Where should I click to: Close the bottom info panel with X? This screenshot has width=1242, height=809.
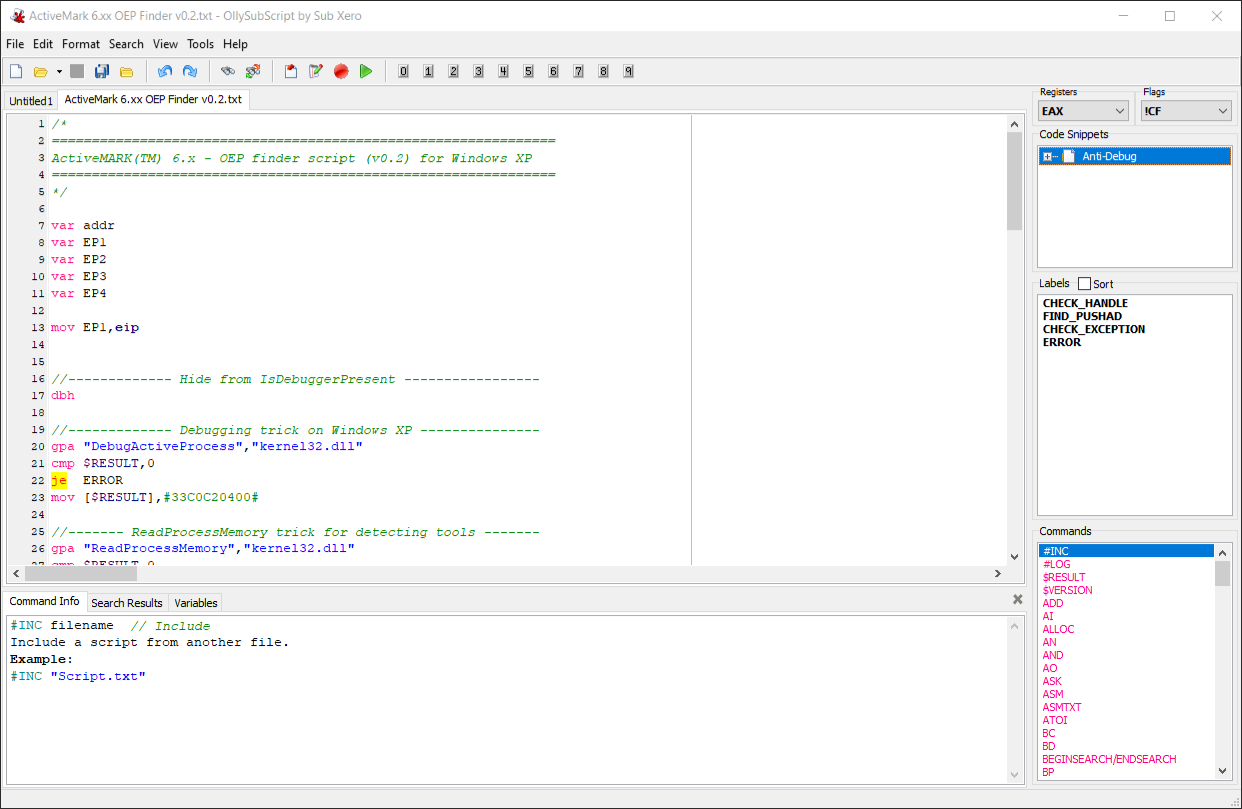[x=1018, y=600]
